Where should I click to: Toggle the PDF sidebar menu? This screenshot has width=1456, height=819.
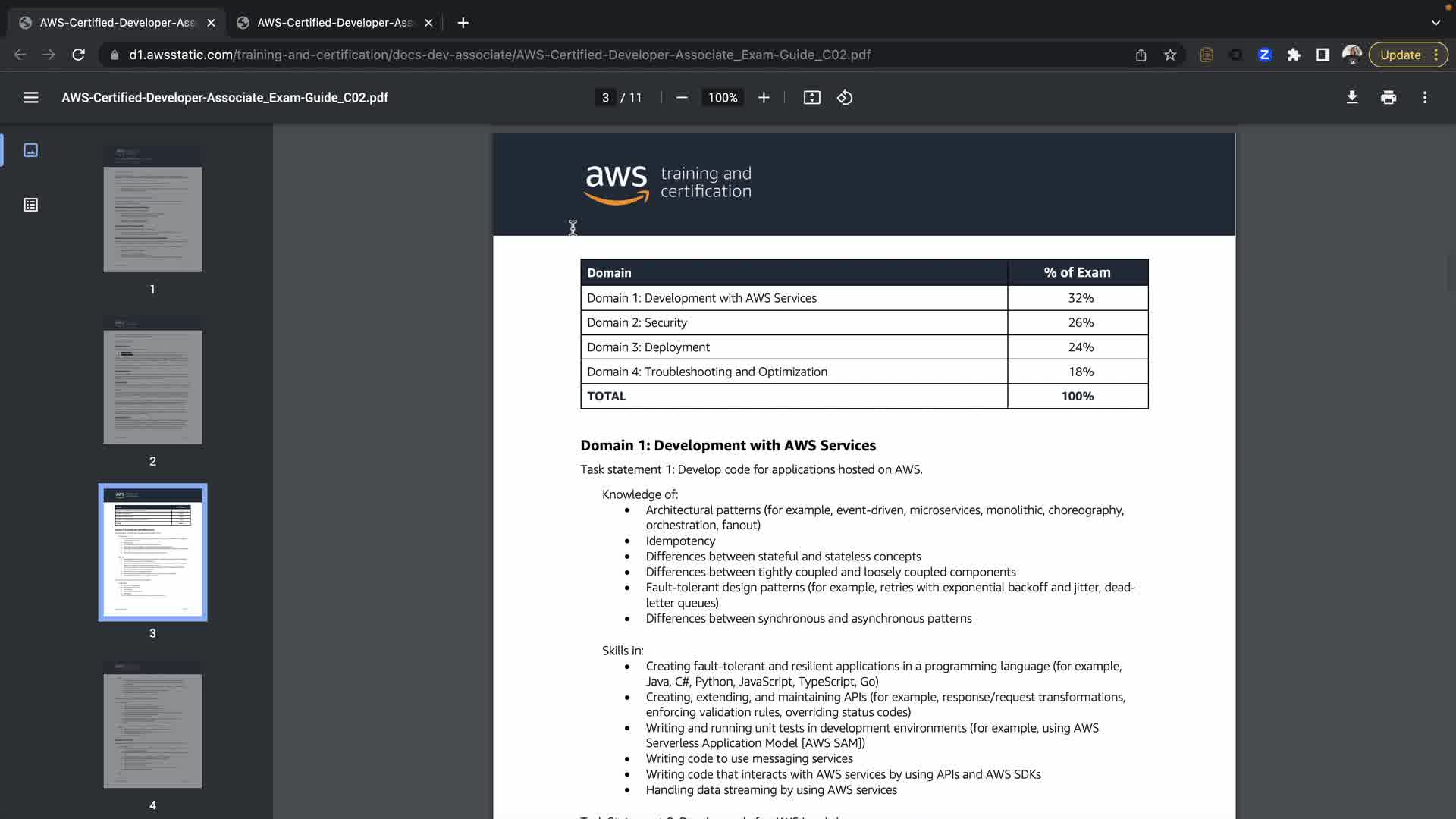[x=30, y=98]
